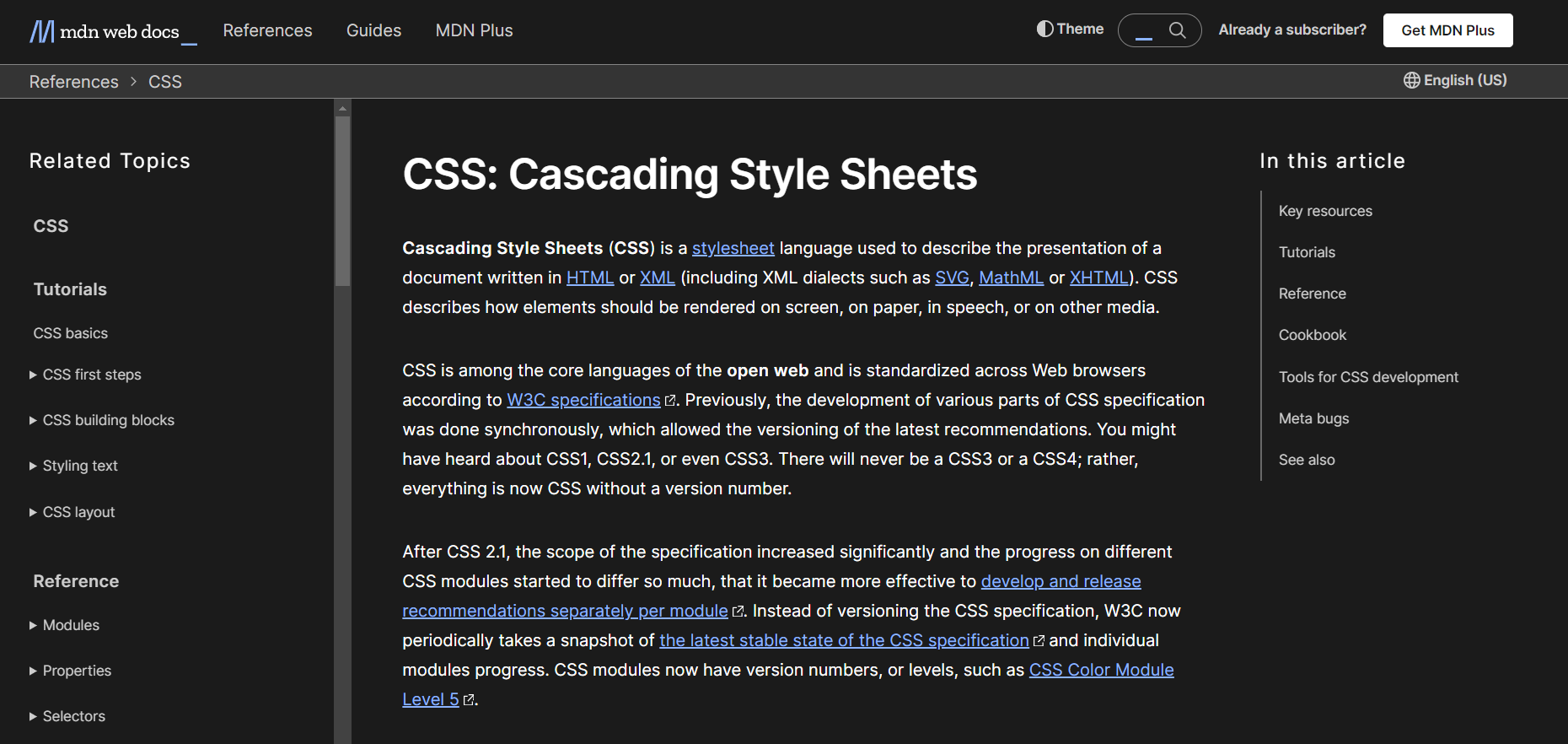Open CSS Color Module Level 5 link
The image size is (1568, 744).
[1101, 670]
